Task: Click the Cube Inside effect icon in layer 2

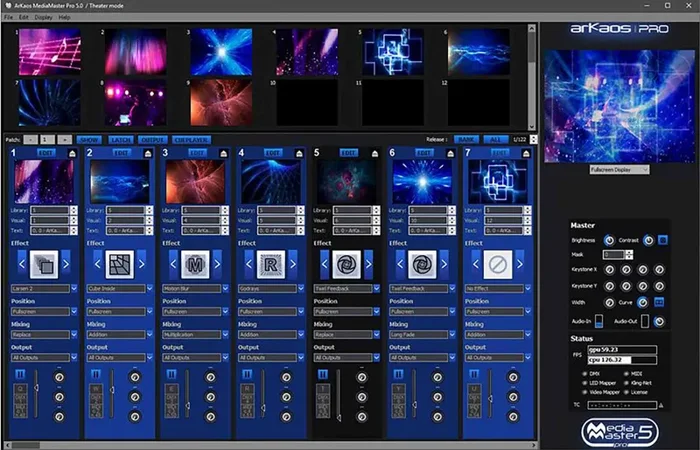Action: 119,264
